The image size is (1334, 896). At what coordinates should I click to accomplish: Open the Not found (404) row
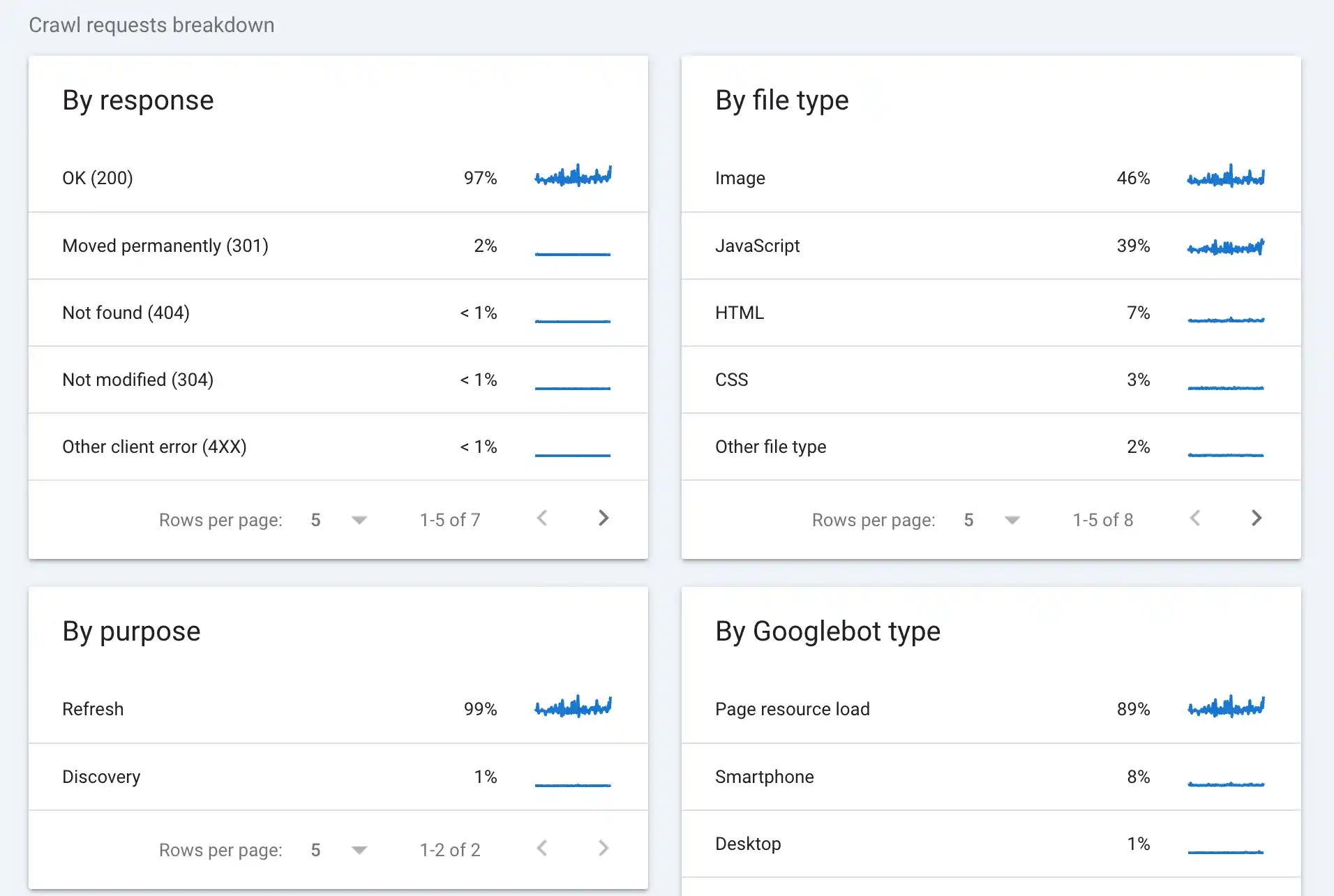338,313
